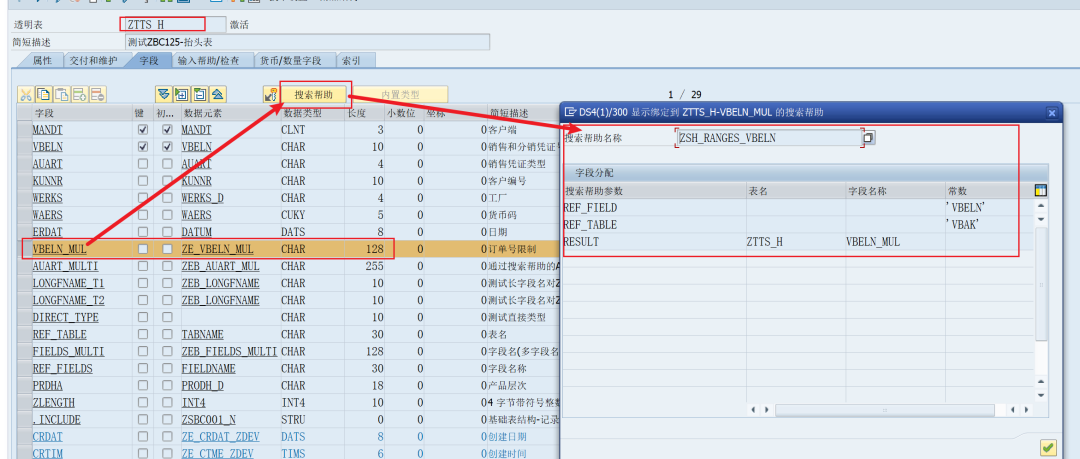Click the horizontal scrollbar in search help dialog
Viewport: 1080px width, 459px height.
(x=884, y=410)
